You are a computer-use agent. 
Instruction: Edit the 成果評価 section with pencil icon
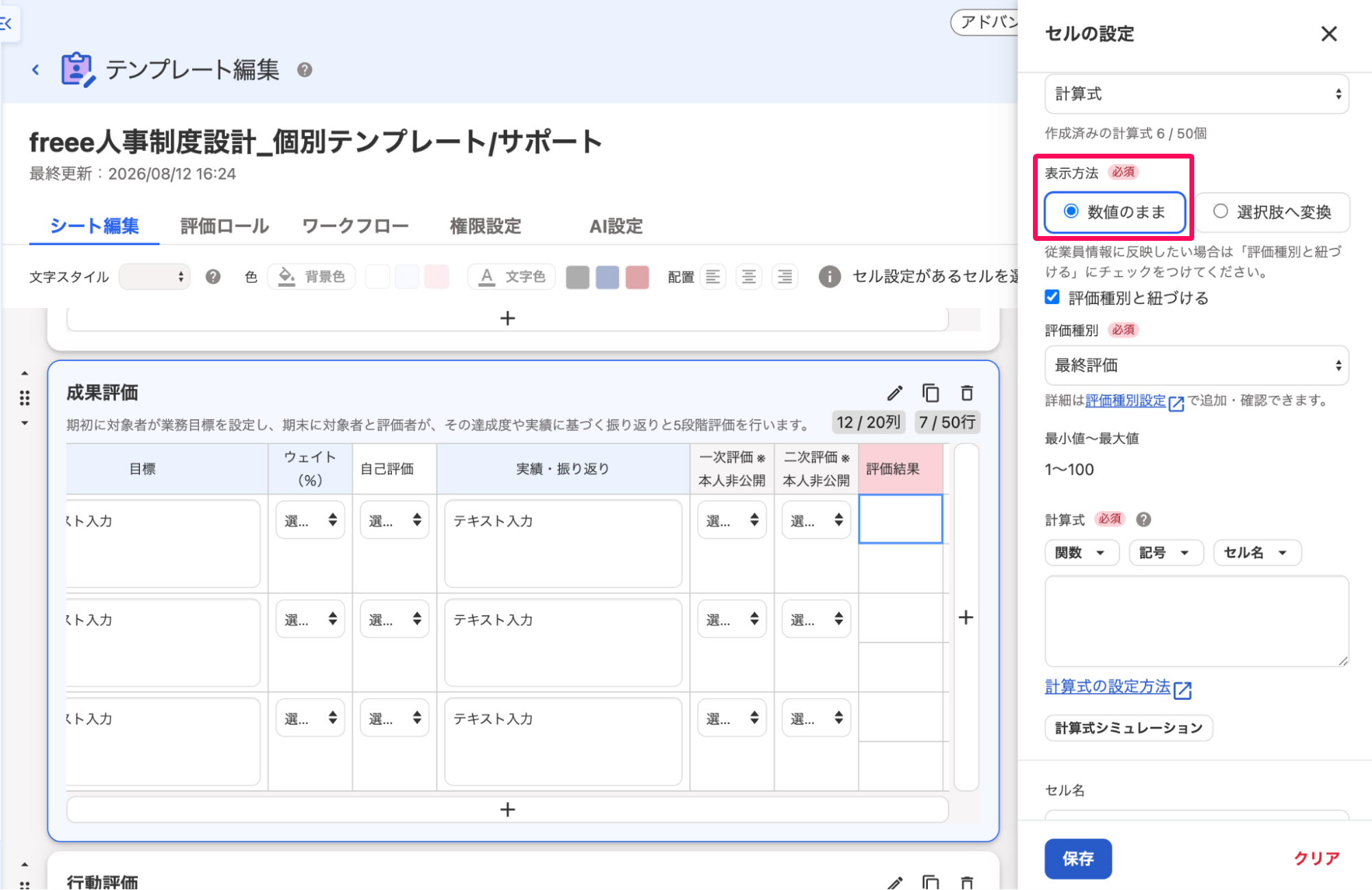[x=894, y=393]
